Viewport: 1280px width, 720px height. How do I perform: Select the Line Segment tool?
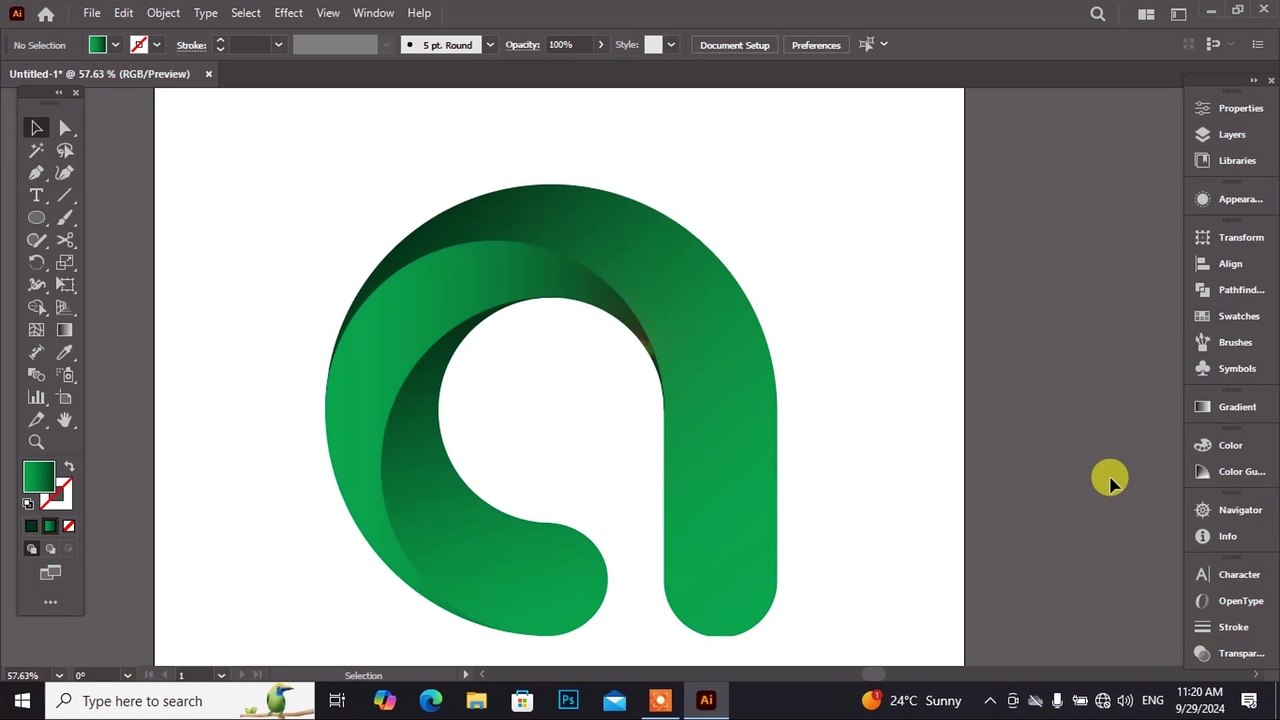click(65, 196)
